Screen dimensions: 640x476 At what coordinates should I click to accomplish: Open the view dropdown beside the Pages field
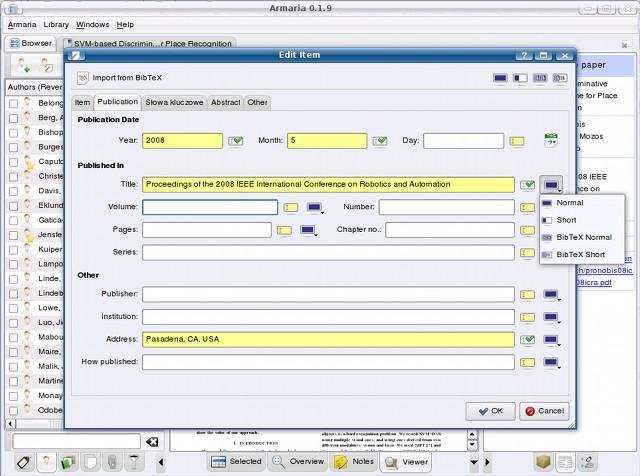click(308, 231)
